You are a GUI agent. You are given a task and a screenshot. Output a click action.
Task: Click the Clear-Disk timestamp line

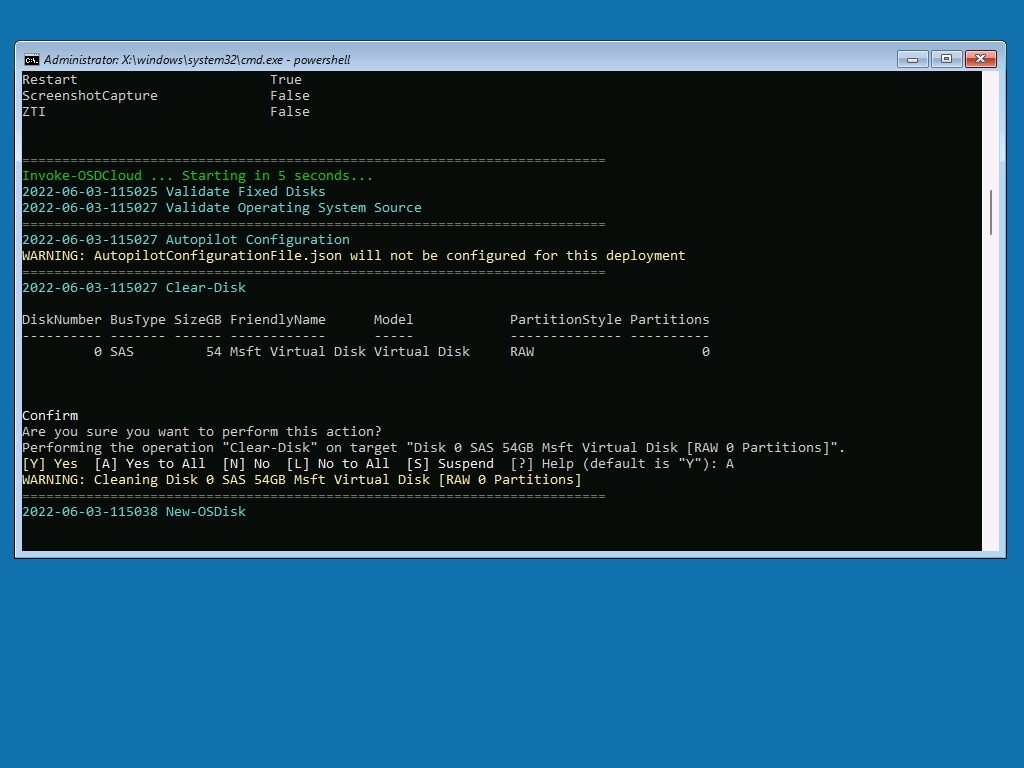(134, 287)
